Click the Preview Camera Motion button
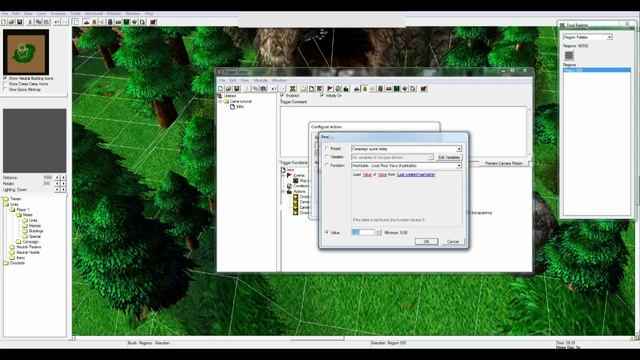 click(504, 163)
